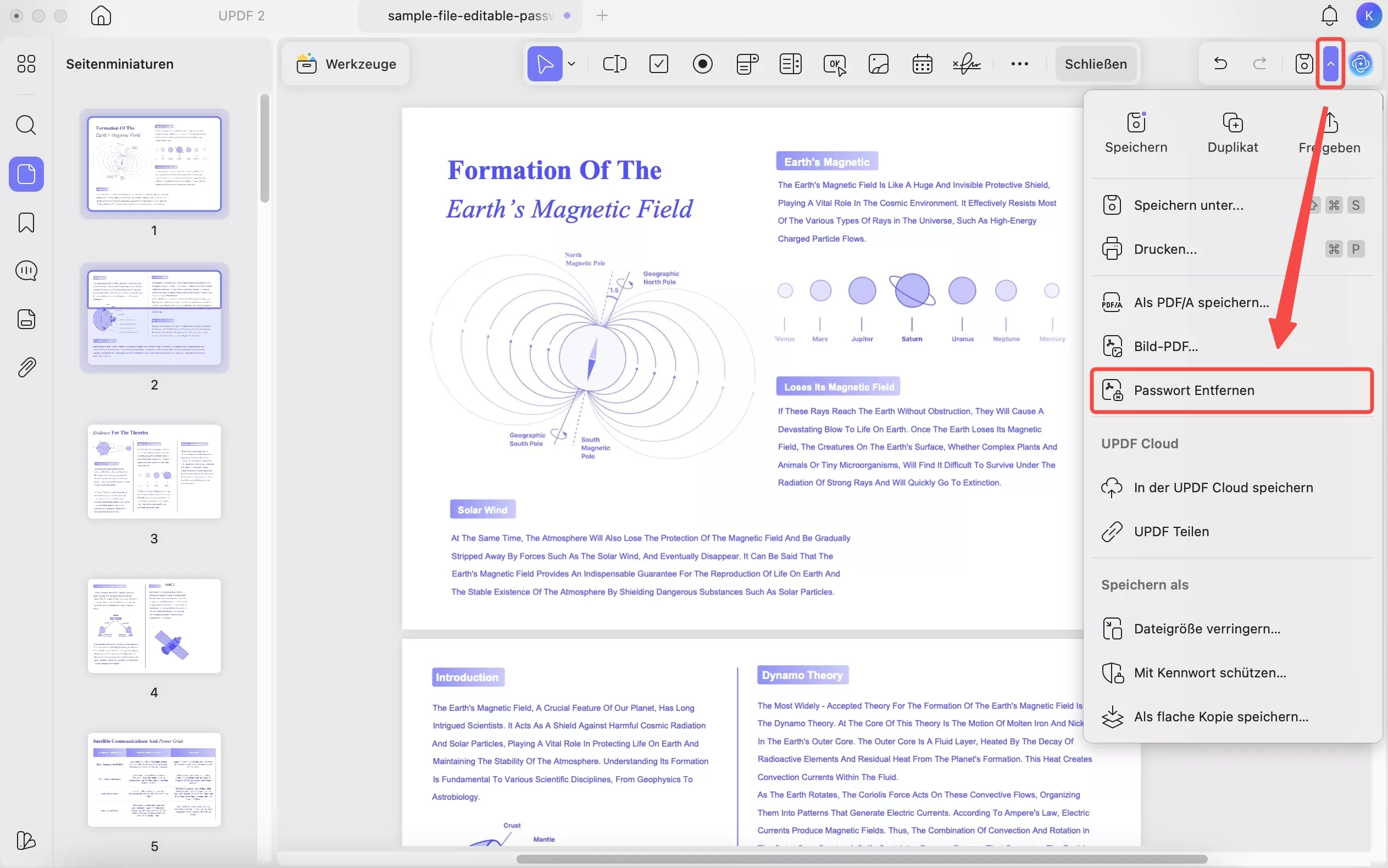
Task: Open page 3 thumbnail
Action: pos(154,471)
